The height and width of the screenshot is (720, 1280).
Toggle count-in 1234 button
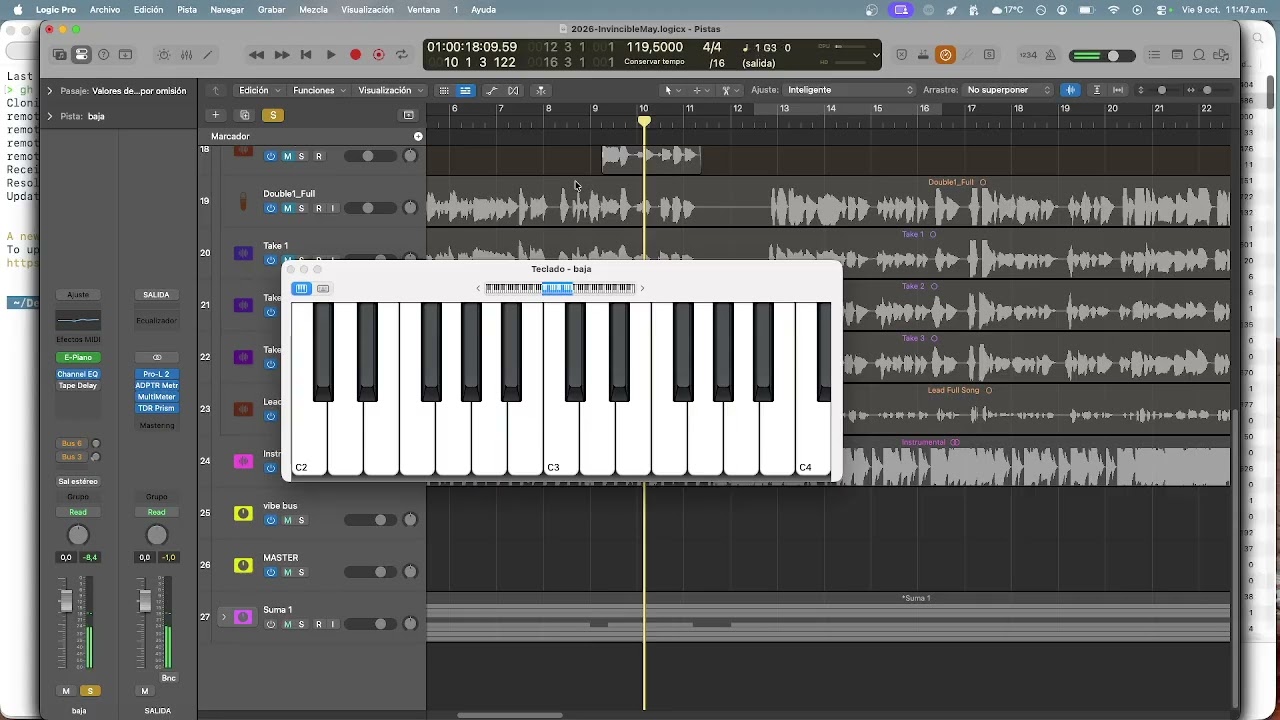point(1028,55)
